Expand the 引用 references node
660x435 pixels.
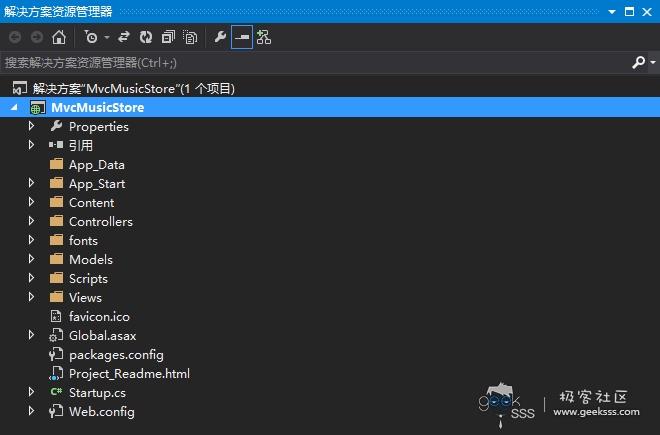31,145
